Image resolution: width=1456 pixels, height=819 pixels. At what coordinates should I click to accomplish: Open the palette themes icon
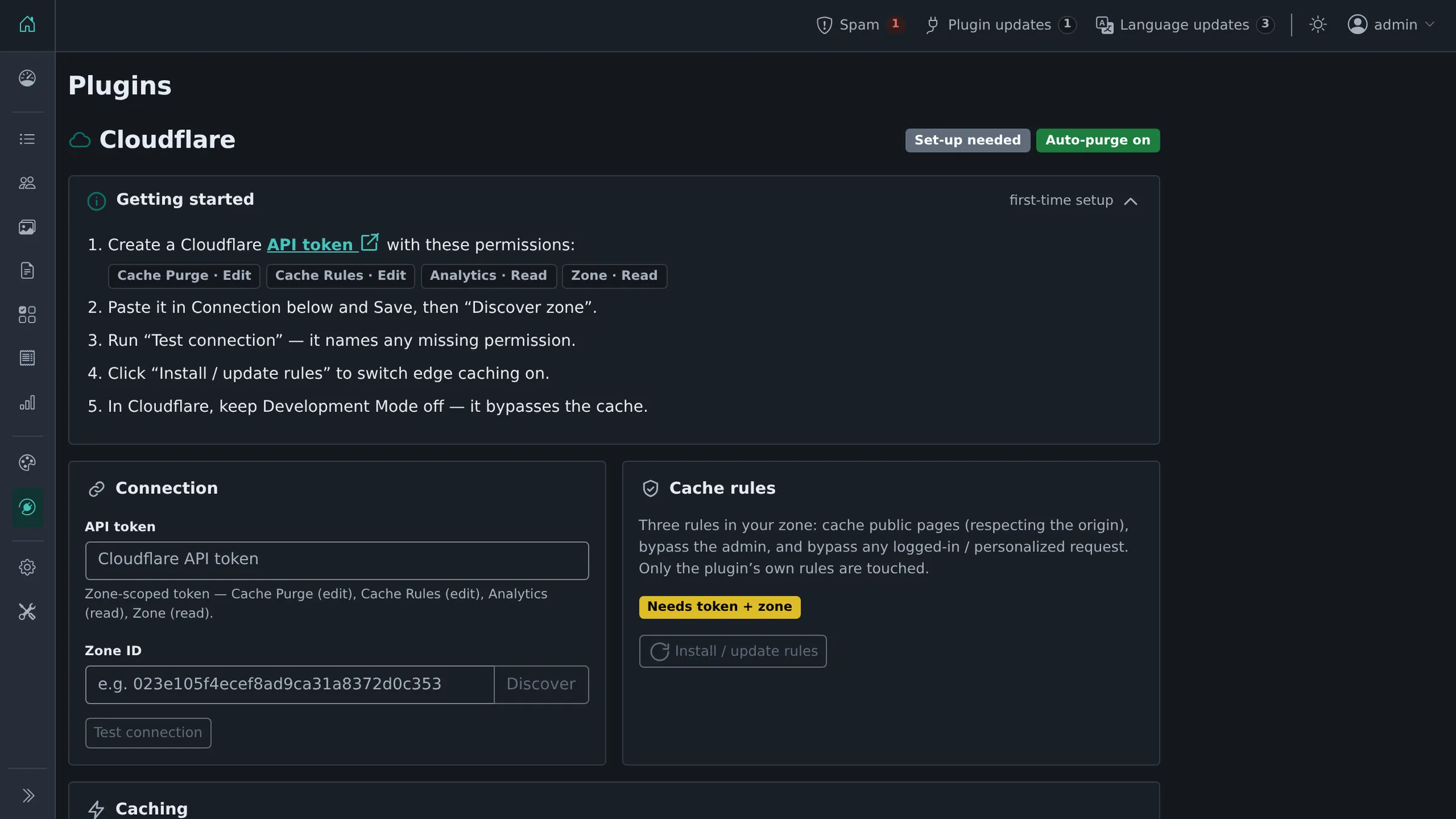27,462
